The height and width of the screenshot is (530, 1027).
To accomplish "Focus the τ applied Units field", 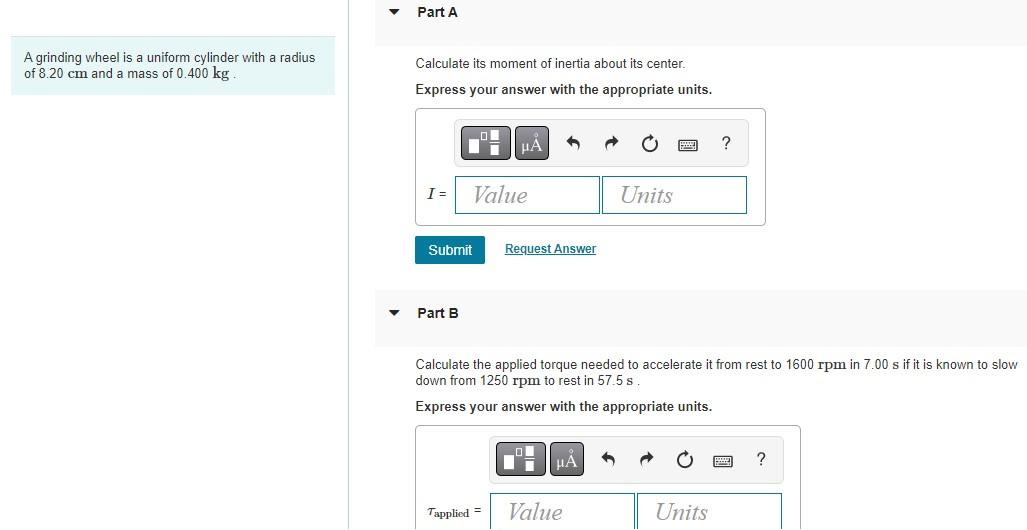I will click(x=709, y=511).
